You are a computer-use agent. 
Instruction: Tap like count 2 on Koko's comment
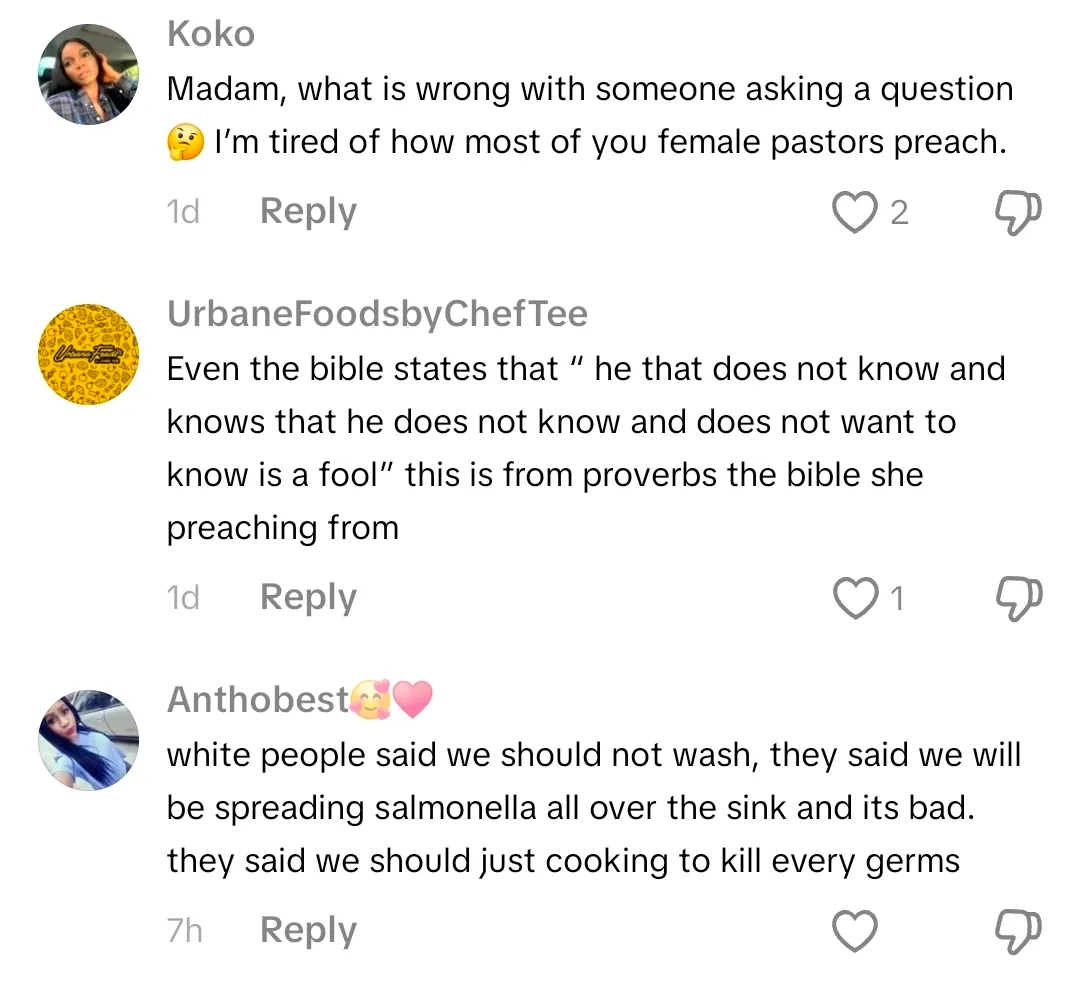[x=899, y=213]
